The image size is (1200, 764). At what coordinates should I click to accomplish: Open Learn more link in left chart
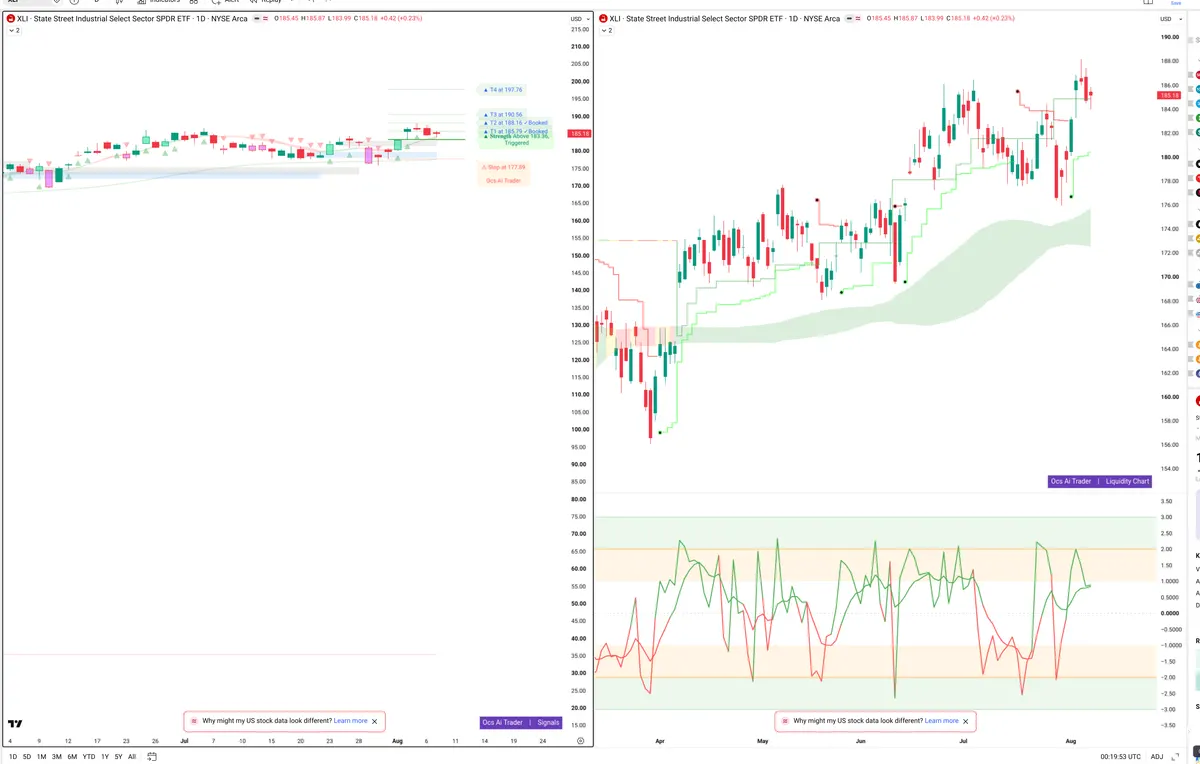point(350,721)
